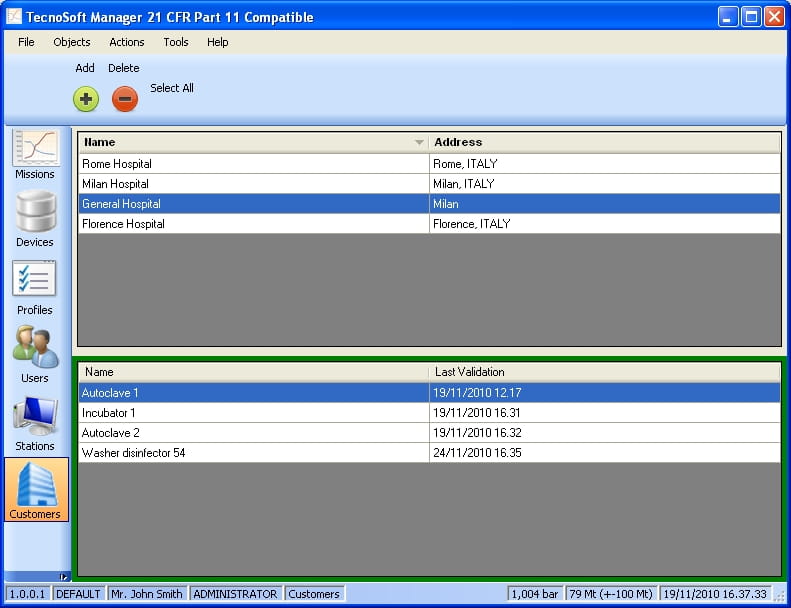The width and height of the screenshot is (791, 608).
Task: Click the Select All button
Action: coord(172,88)
